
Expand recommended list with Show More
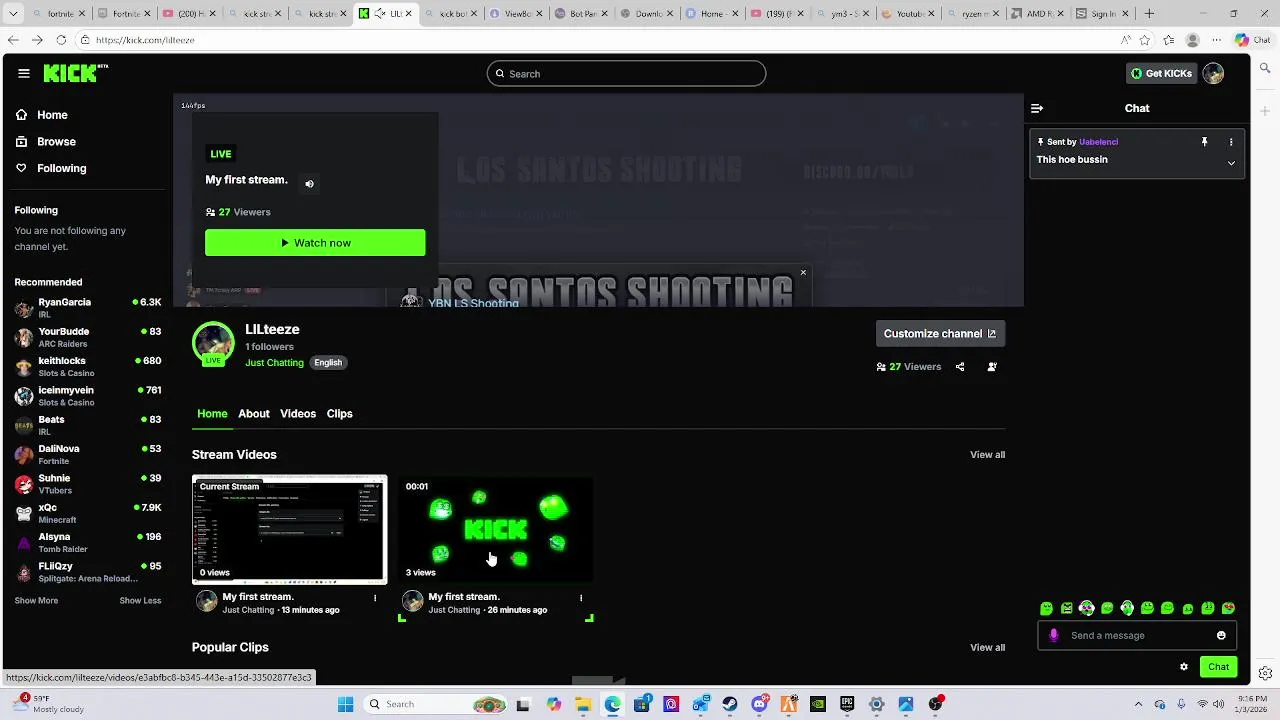coord(36,601)
